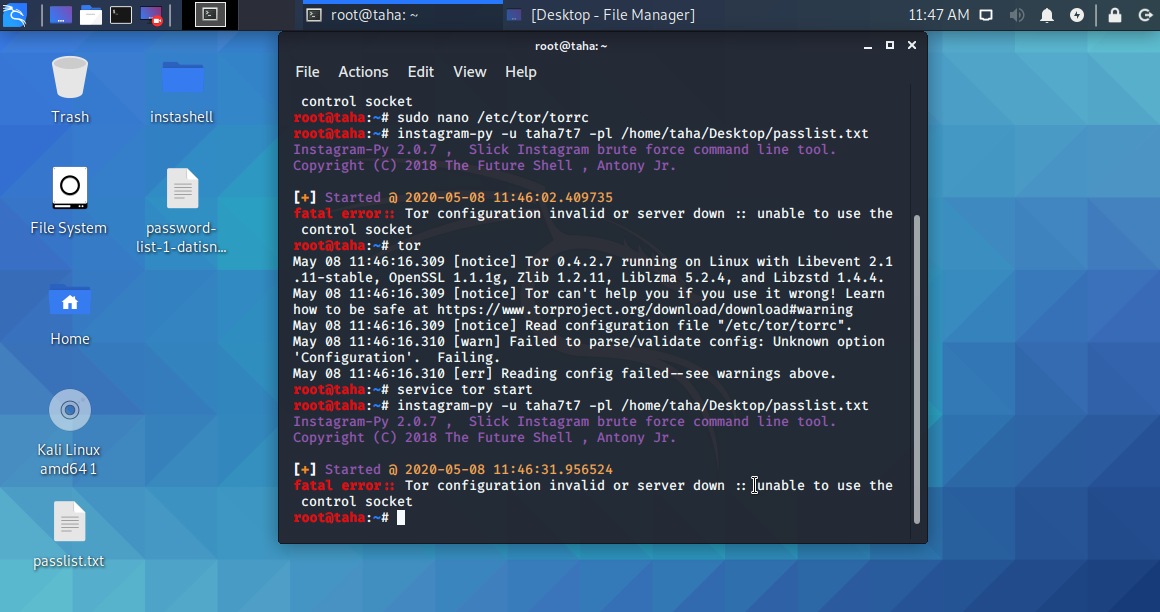Open the notifications bell icon
The height and width of the screenshot is (612, 1160).
tap(1047, 15)
